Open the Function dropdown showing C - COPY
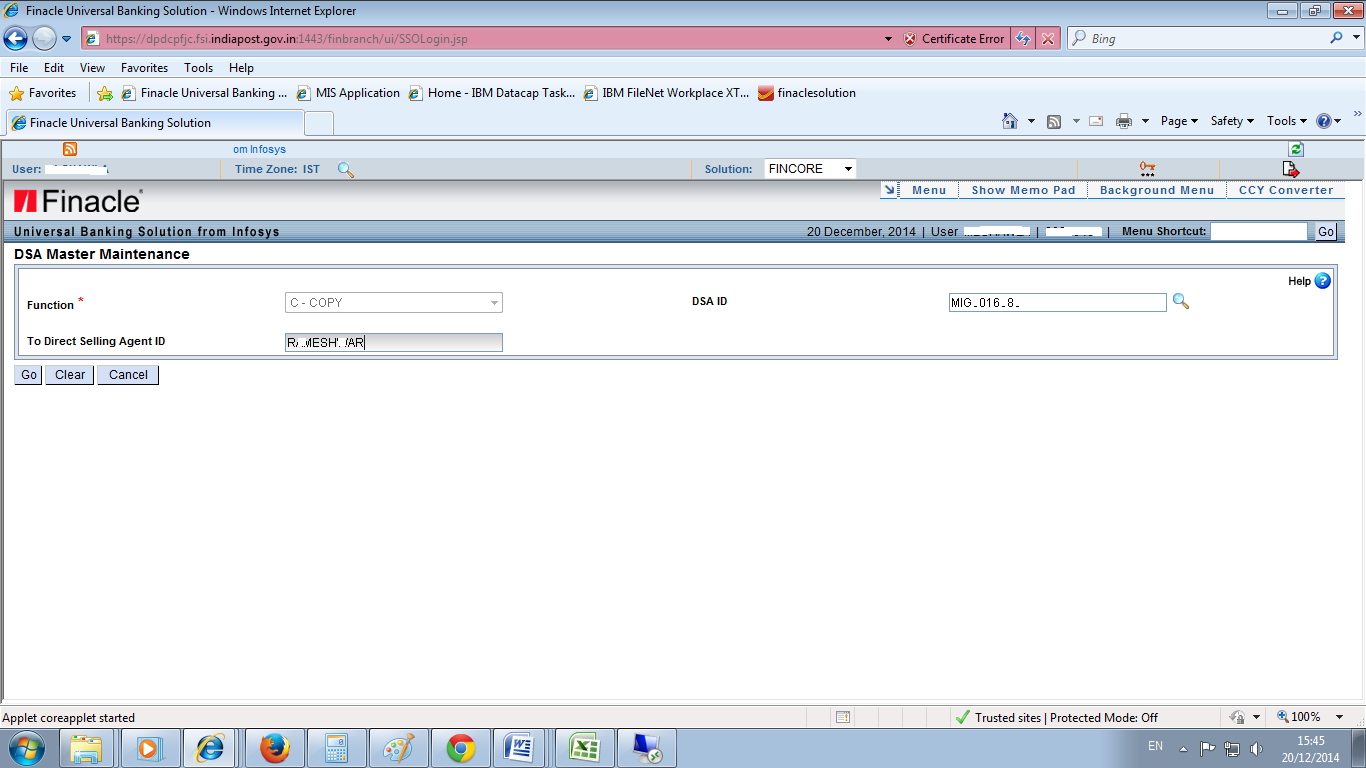The width and height of the screenshot is (1366, 768). pos(394,302)
